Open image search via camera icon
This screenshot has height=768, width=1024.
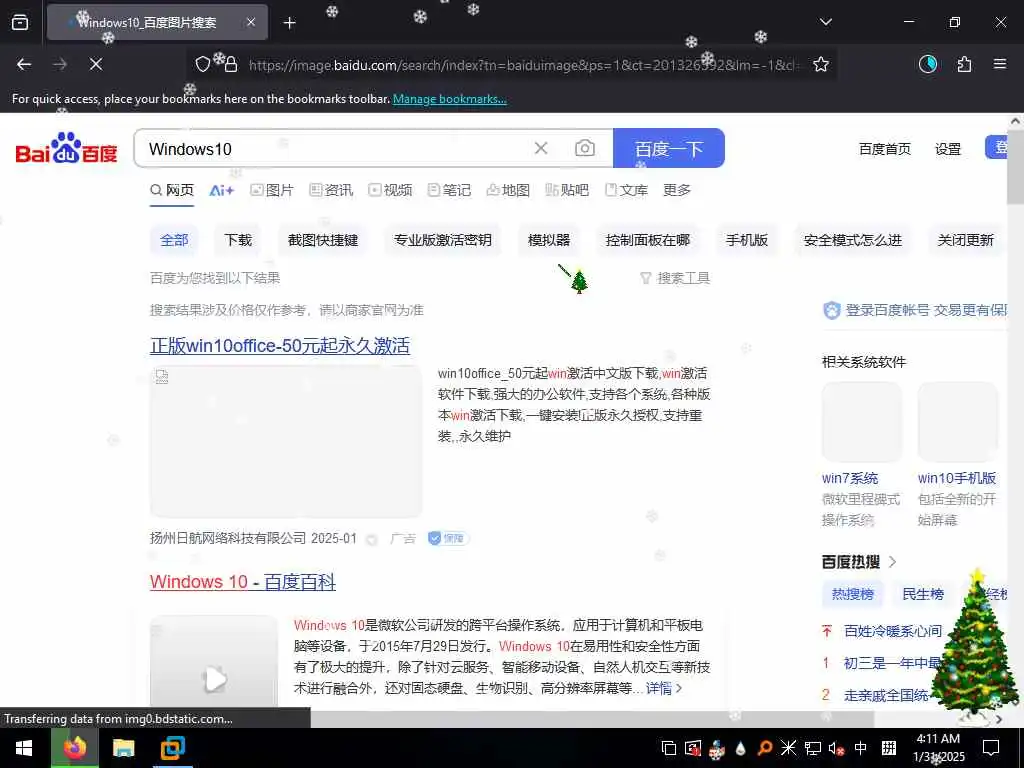coord(584,148)
